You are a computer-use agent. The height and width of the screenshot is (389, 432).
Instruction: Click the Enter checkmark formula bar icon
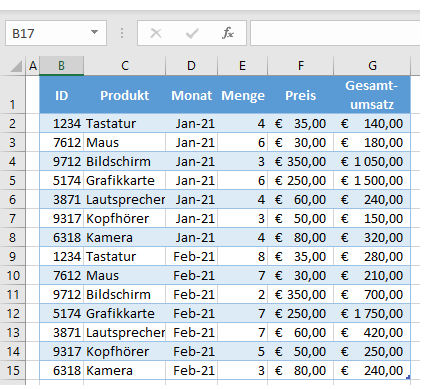pos(192,33)
